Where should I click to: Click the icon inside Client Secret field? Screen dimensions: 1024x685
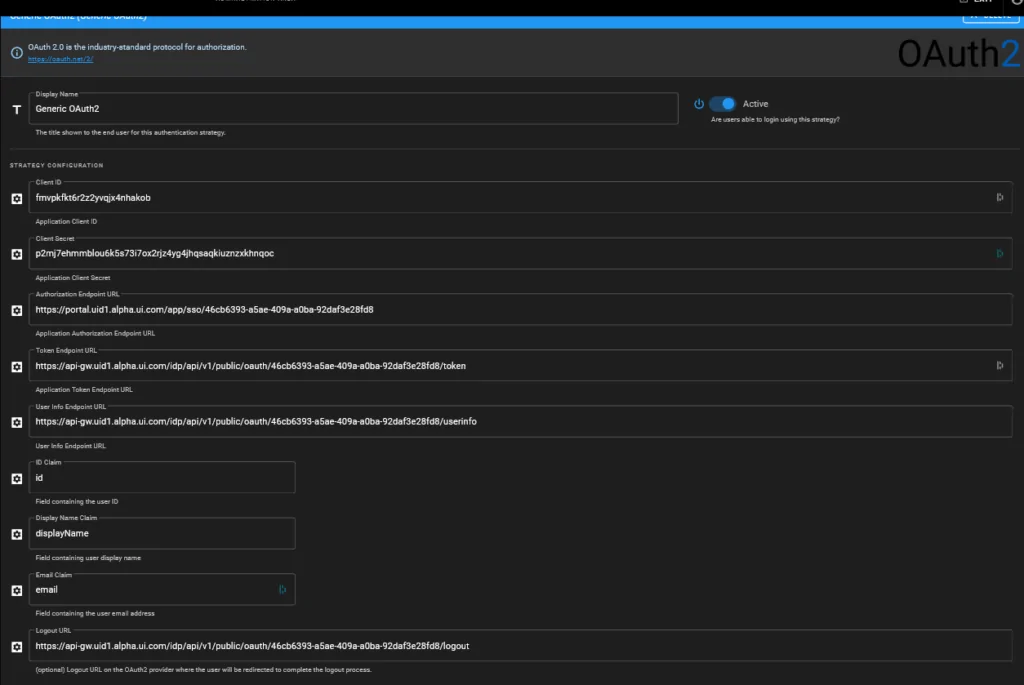tap(999, 253)
